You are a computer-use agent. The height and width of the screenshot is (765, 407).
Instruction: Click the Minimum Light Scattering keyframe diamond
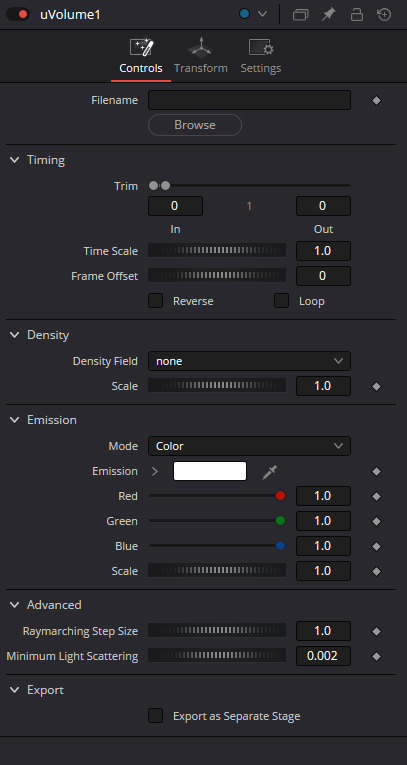pyautogui.click(x=376, y=656)
